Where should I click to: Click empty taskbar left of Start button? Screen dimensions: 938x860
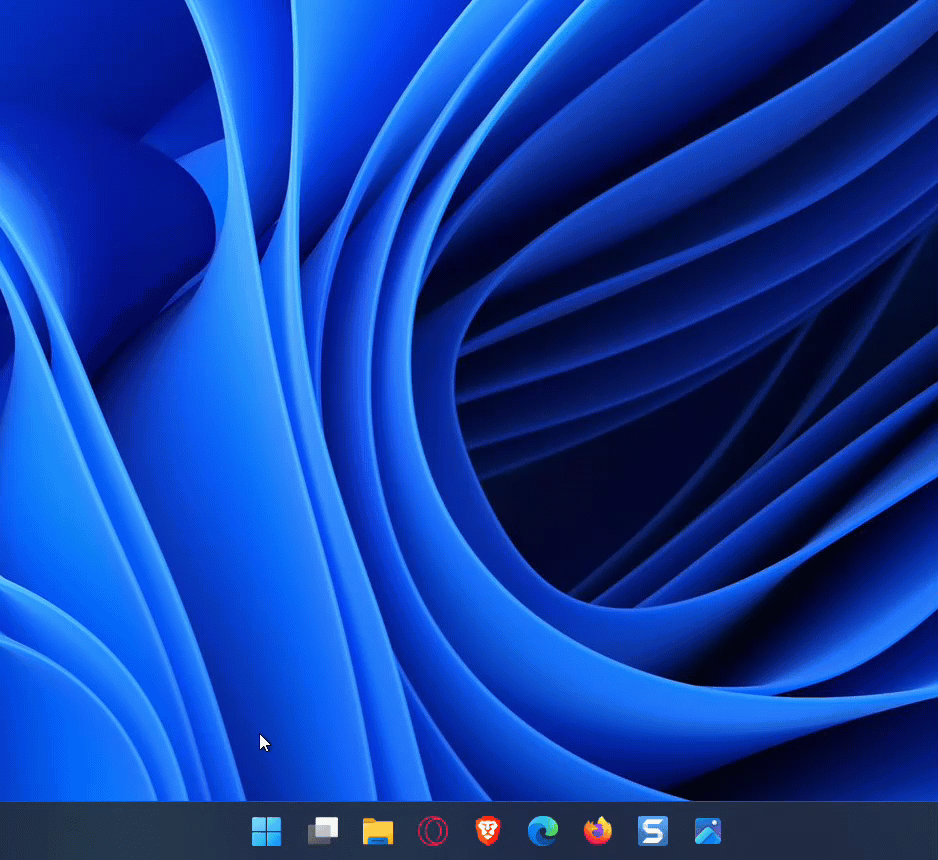click(120, 831)
